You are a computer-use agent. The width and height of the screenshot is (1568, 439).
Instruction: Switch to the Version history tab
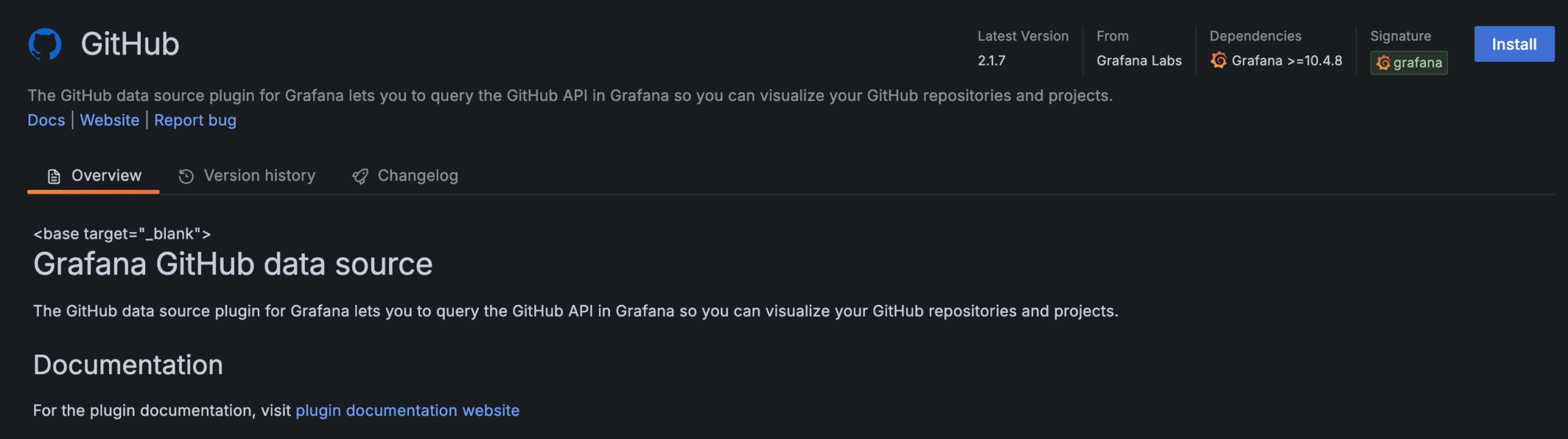[247, 176]
